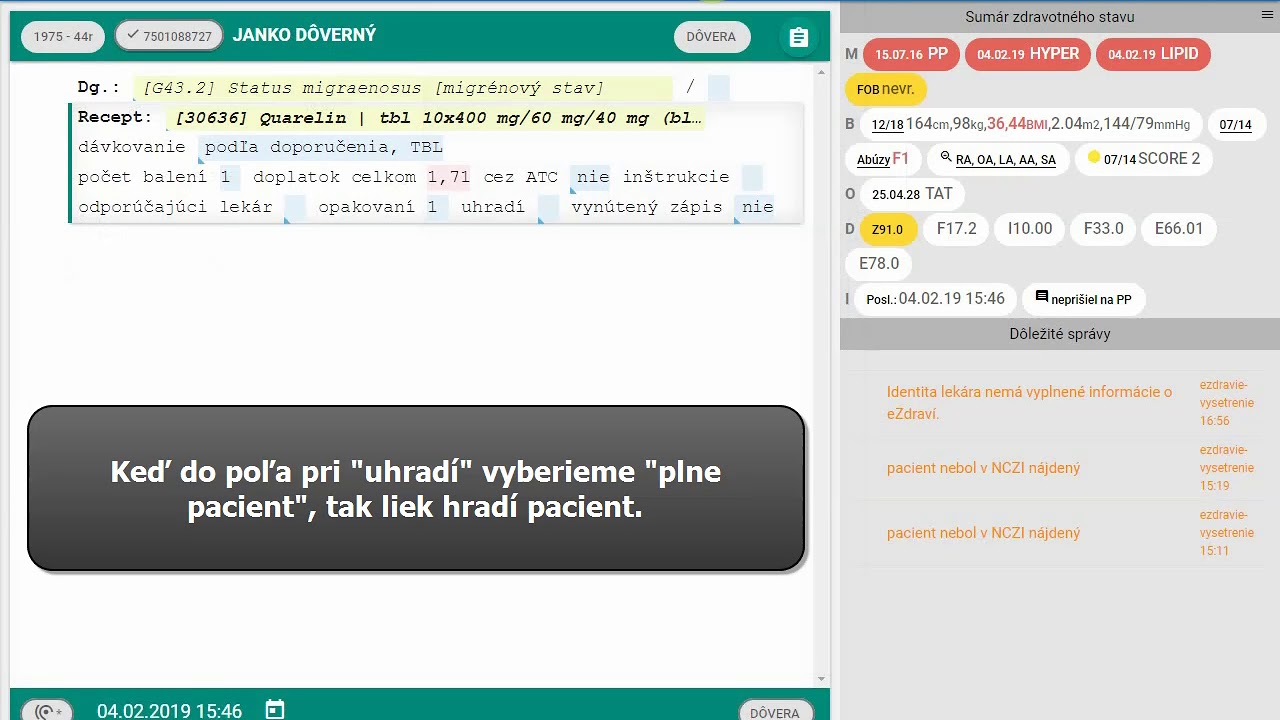This screenshot has width=1280, height=720.
Task: Open message Identita lekára nemá vyplnené informácie
Action: (1029, 403)
